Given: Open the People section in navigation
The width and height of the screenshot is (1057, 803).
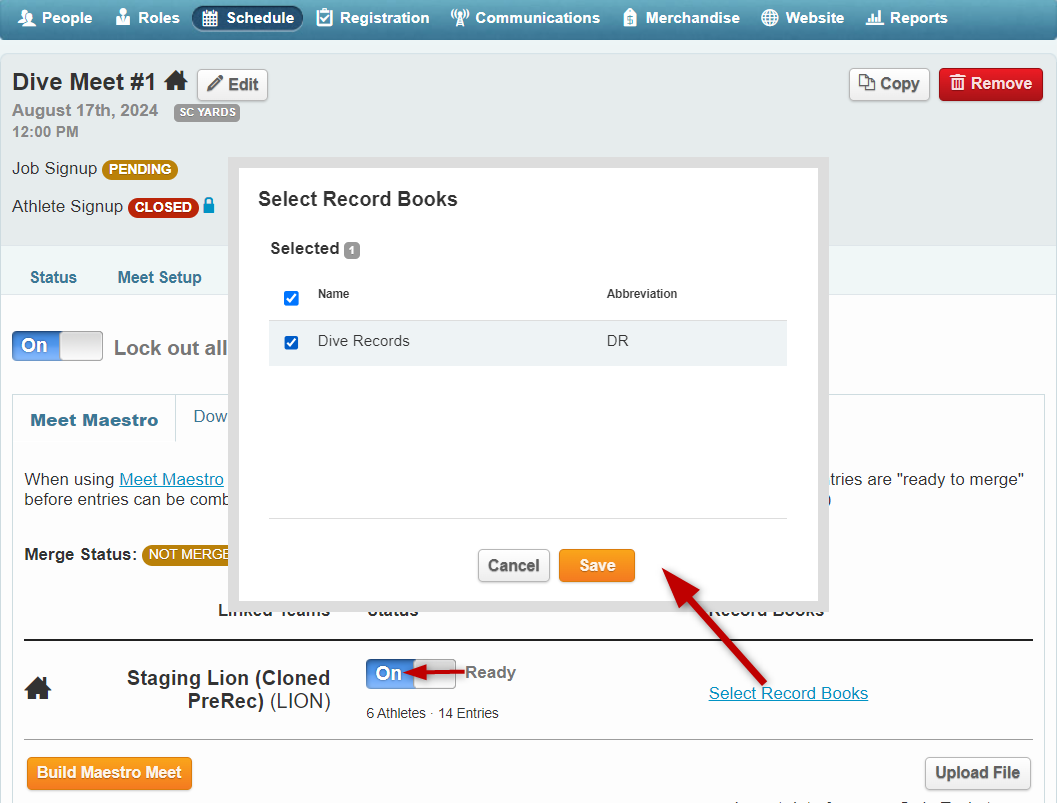Looking at the screenshot, I should tap(55, 18).
